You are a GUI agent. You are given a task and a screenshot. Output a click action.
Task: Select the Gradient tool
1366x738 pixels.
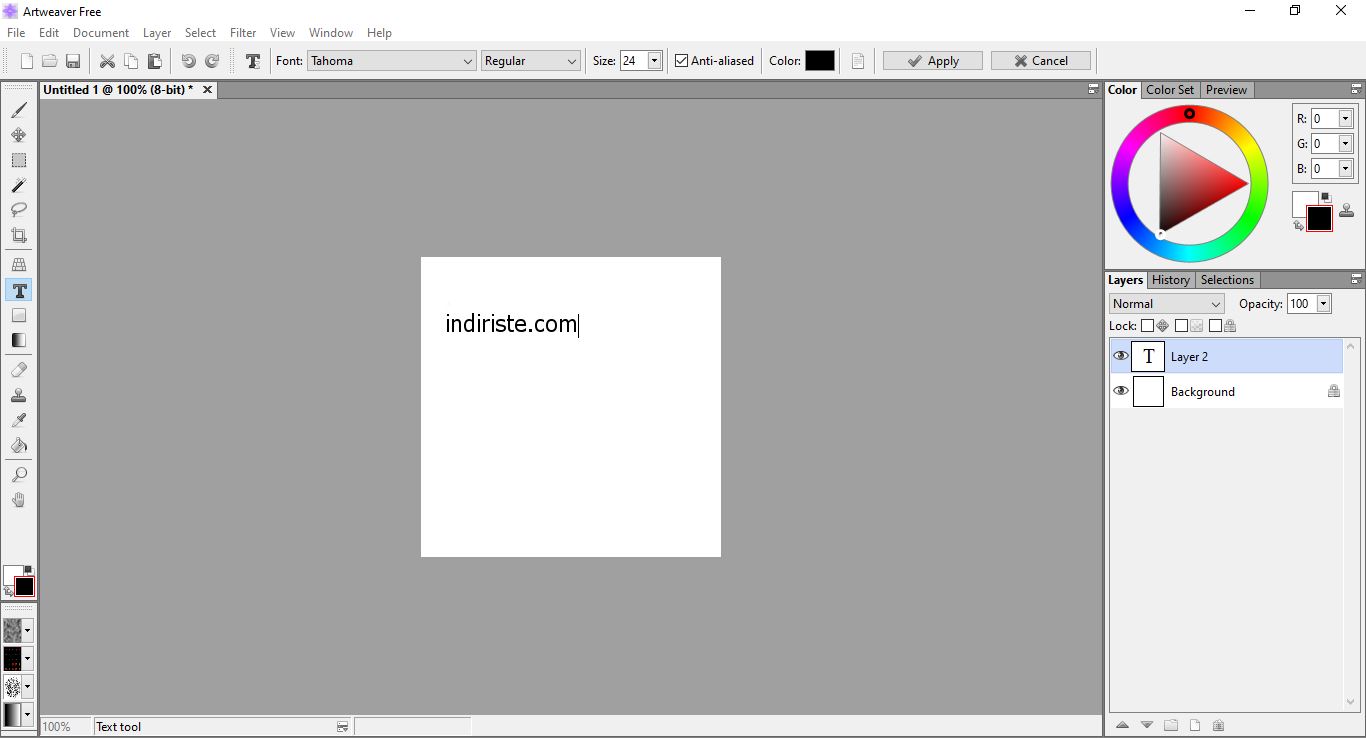[19, 340]
